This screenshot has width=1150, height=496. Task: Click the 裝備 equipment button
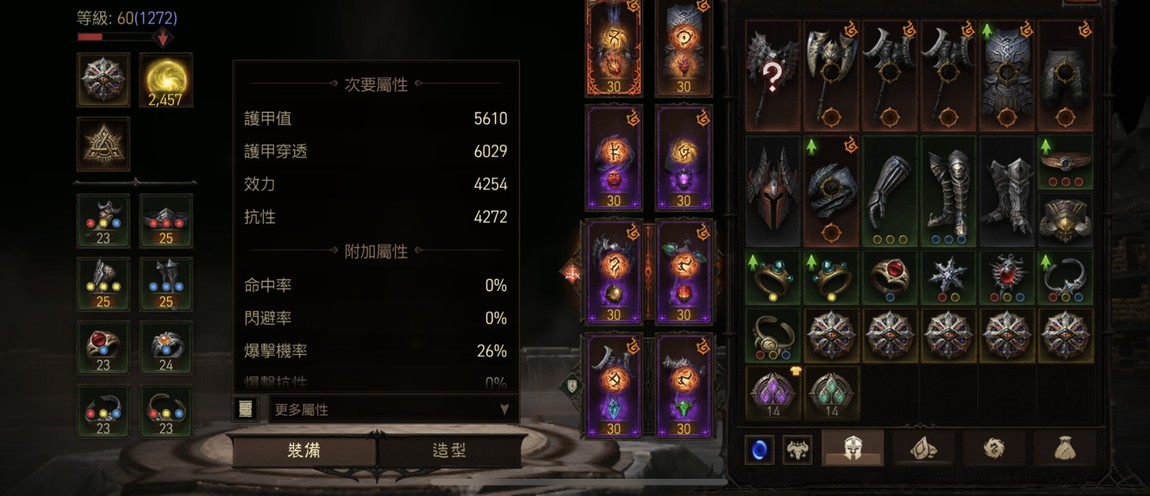[304, 451]
